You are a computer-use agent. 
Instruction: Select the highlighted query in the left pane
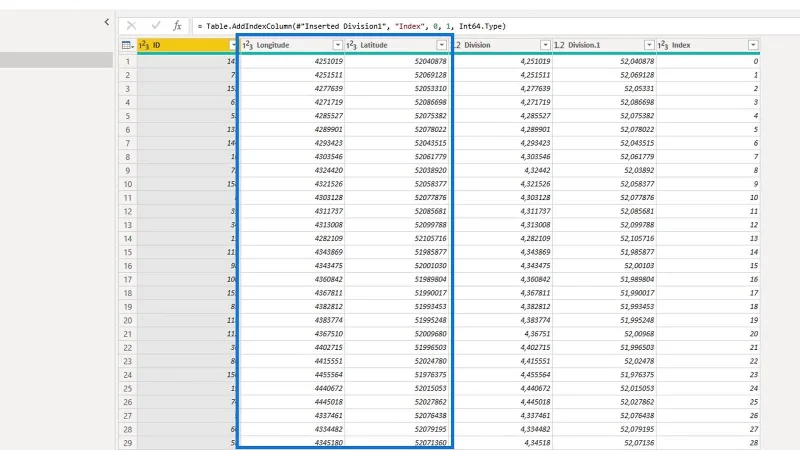(56, 60)
